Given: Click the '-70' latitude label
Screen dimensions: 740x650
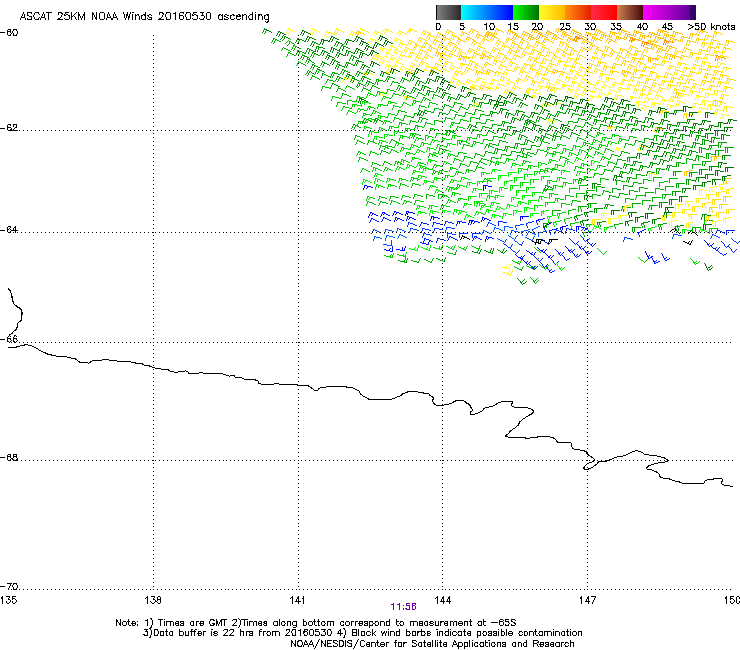Looking at the screenshot, I should [x=9, y=587].
